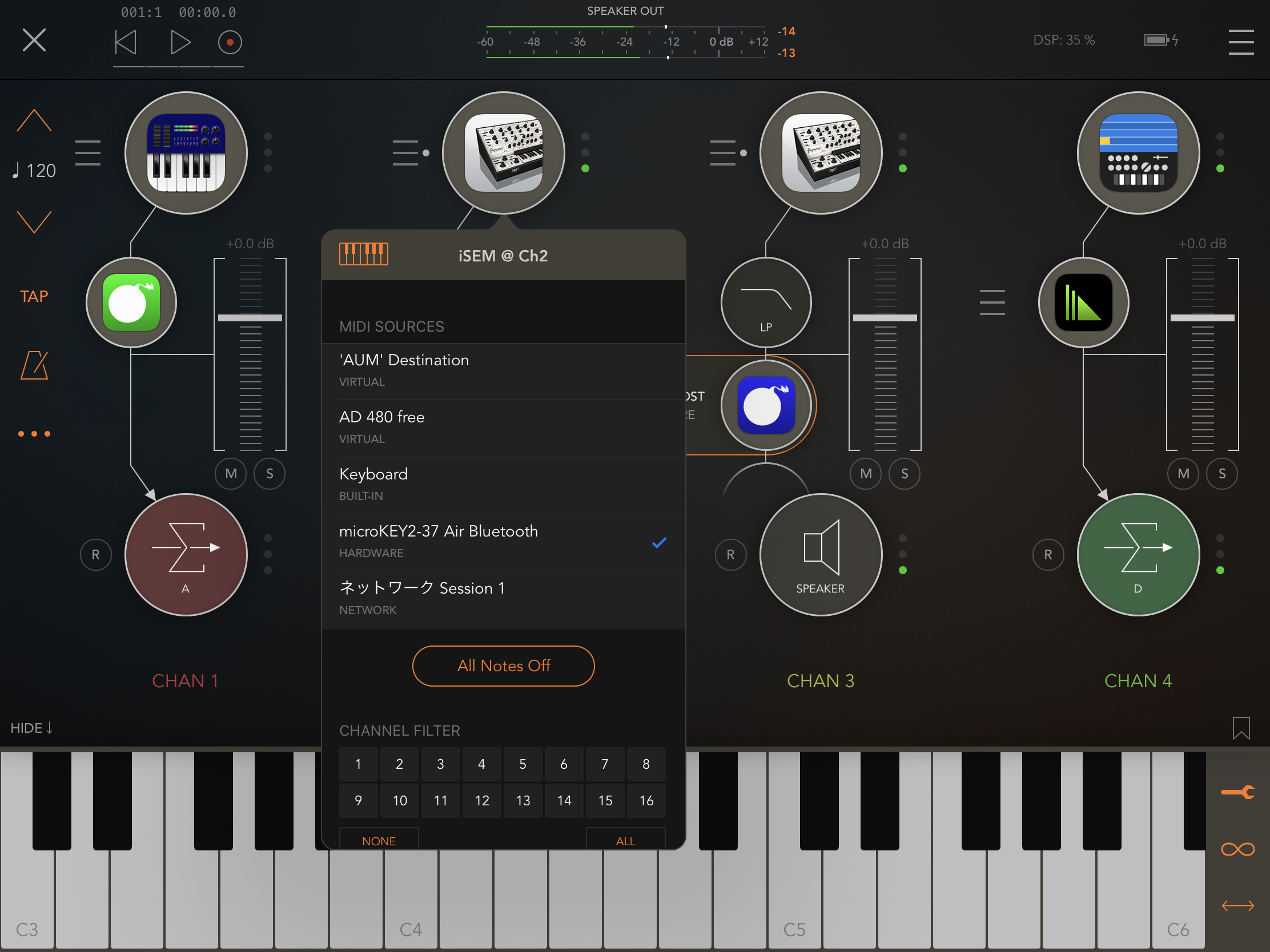Open the iSEM source node in Chan 3

821,152
